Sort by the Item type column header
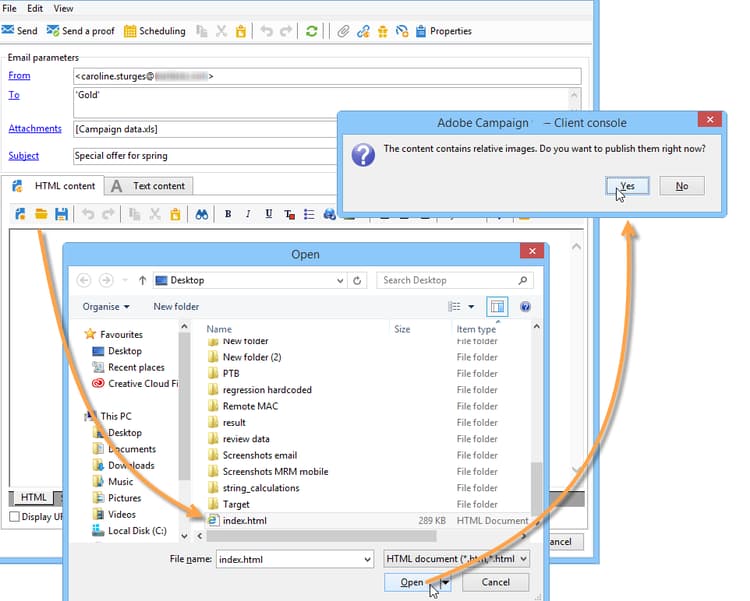 coord(476,329)
